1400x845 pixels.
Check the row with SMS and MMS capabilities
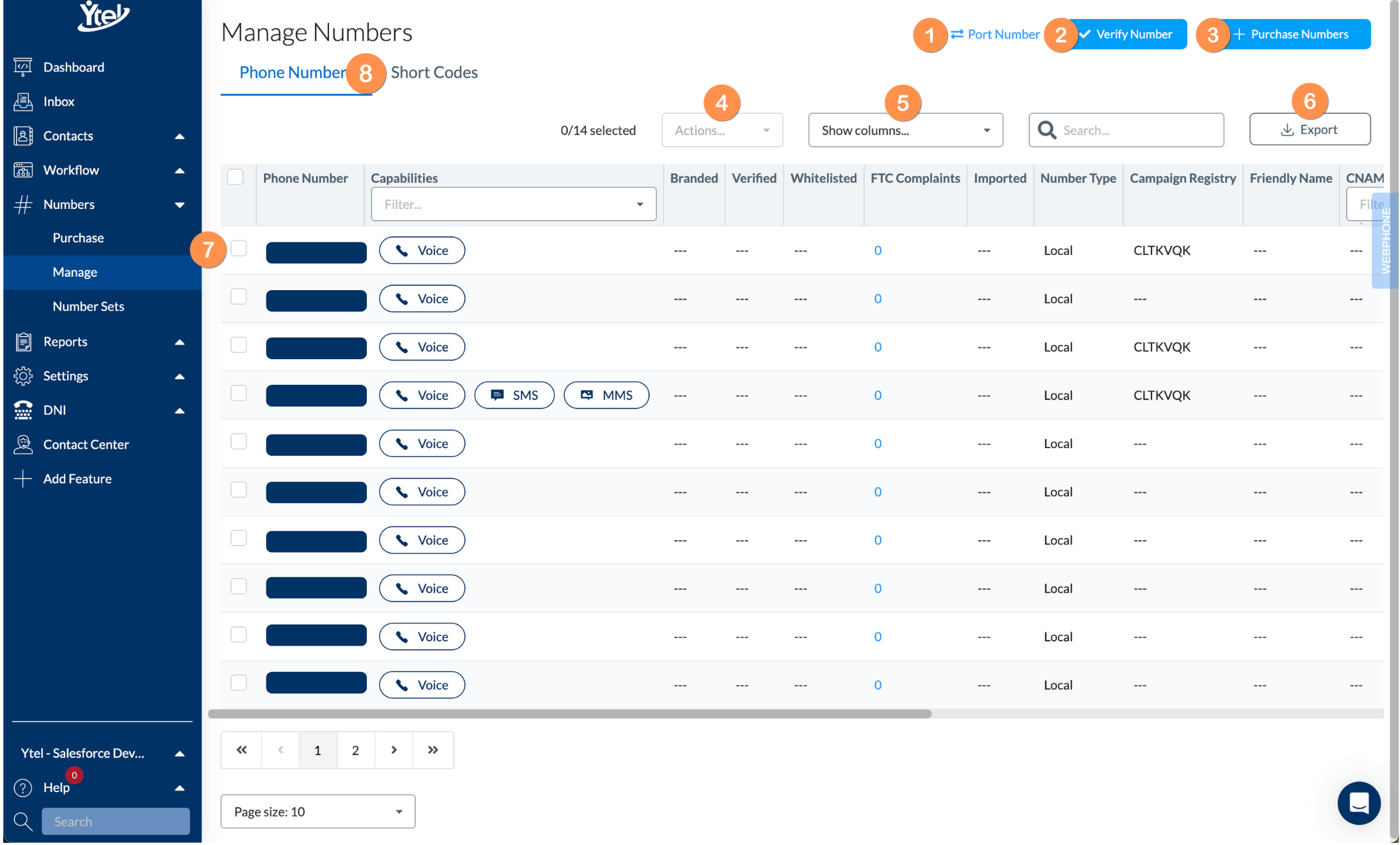[x=239, y=394]
